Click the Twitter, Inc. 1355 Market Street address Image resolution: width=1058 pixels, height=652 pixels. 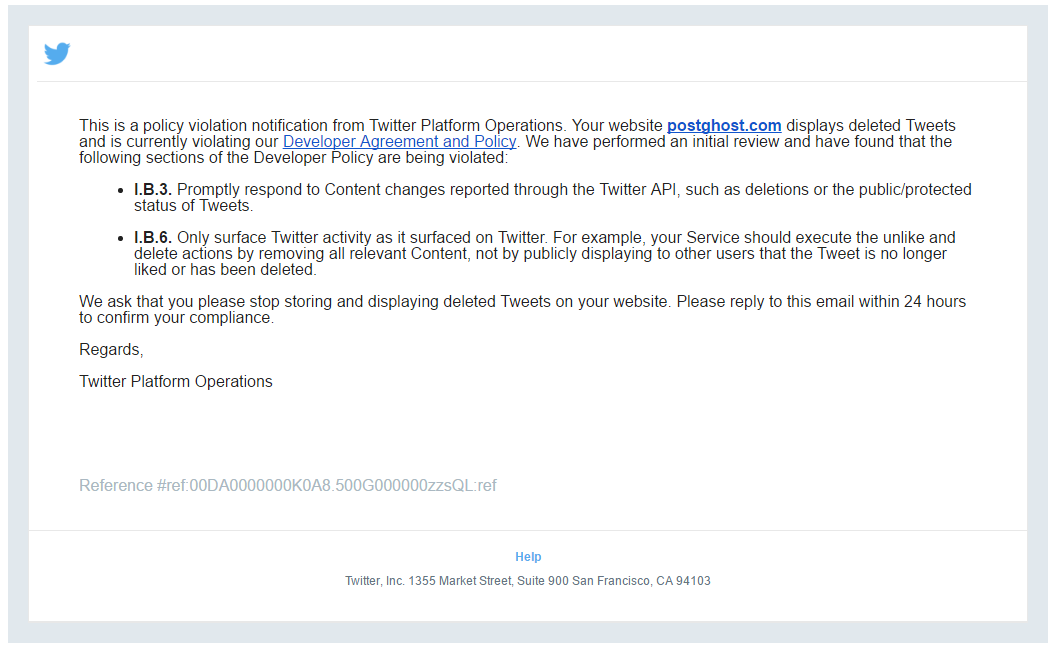528,580
